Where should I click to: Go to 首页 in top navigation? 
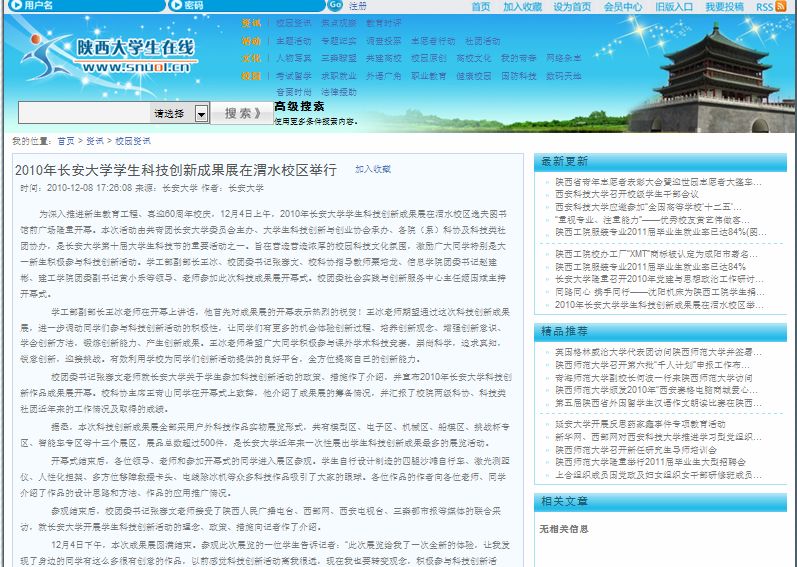pyautogui.click(x=481, y=7)
